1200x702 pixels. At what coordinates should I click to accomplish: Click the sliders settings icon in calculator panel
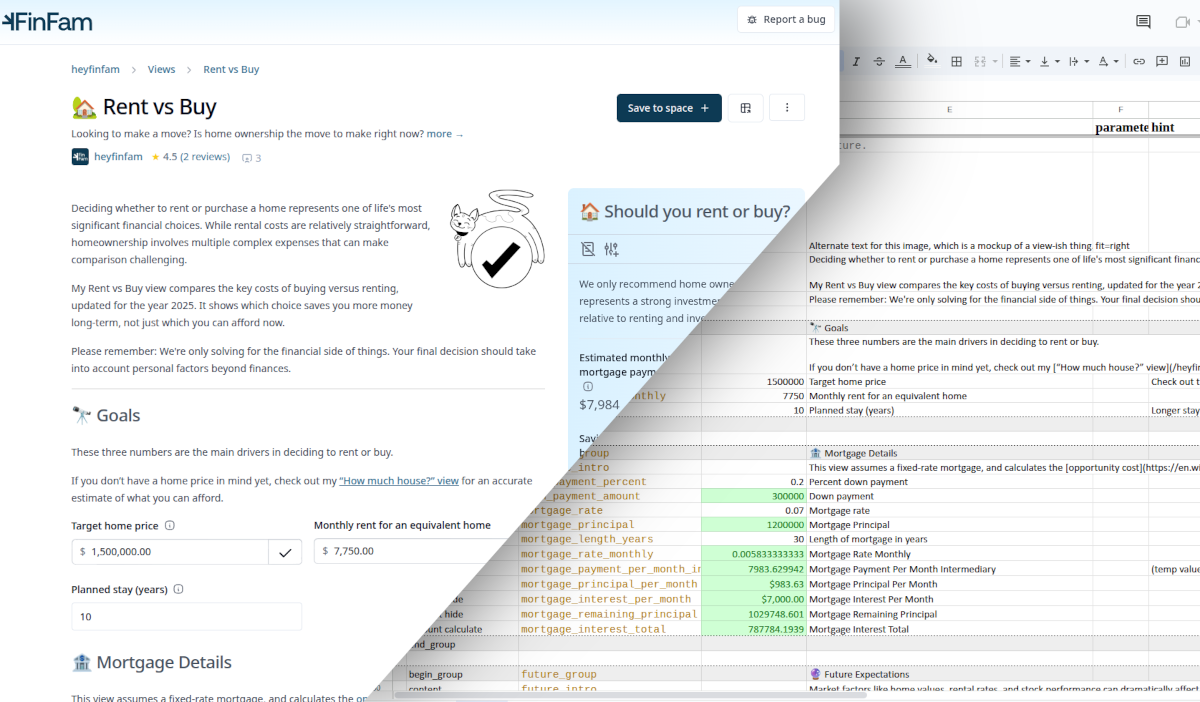(611, 249)
